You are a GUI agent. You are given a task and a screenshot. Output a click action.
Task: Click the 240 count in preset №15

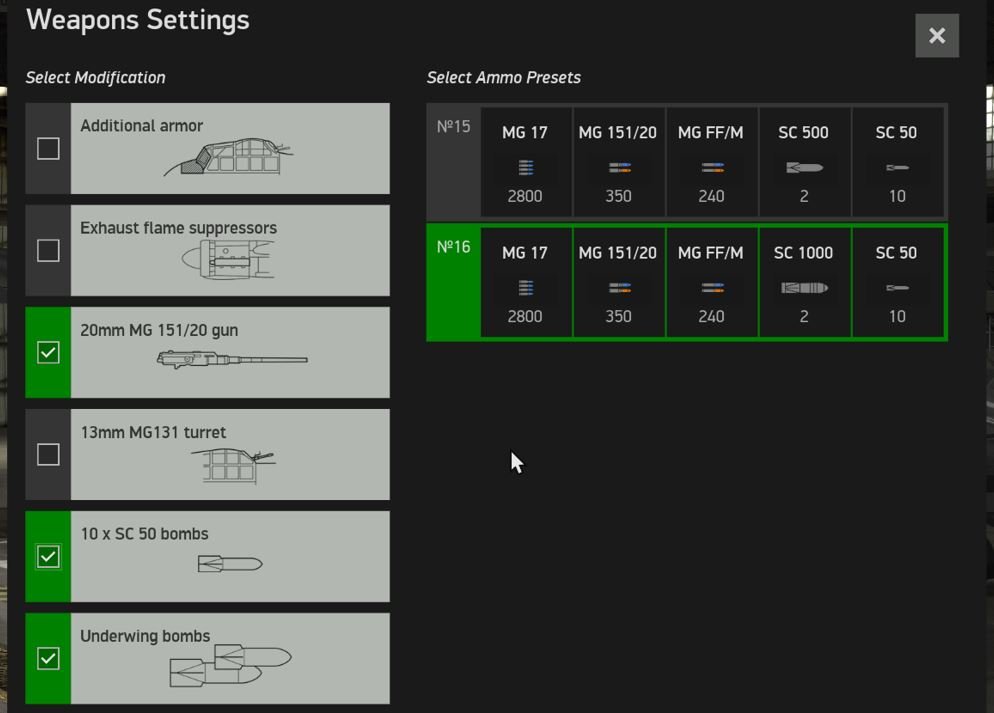[711, 196]
